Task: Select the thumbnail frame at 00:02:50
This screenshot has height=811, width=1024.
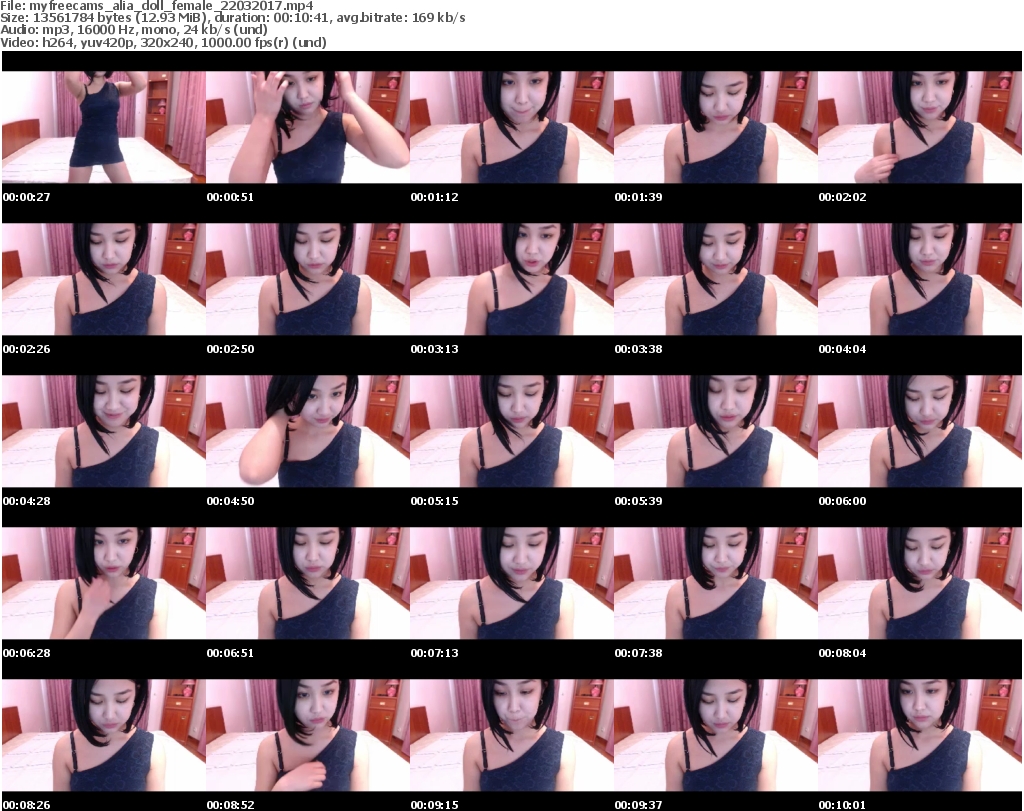Action: point(308,279)
